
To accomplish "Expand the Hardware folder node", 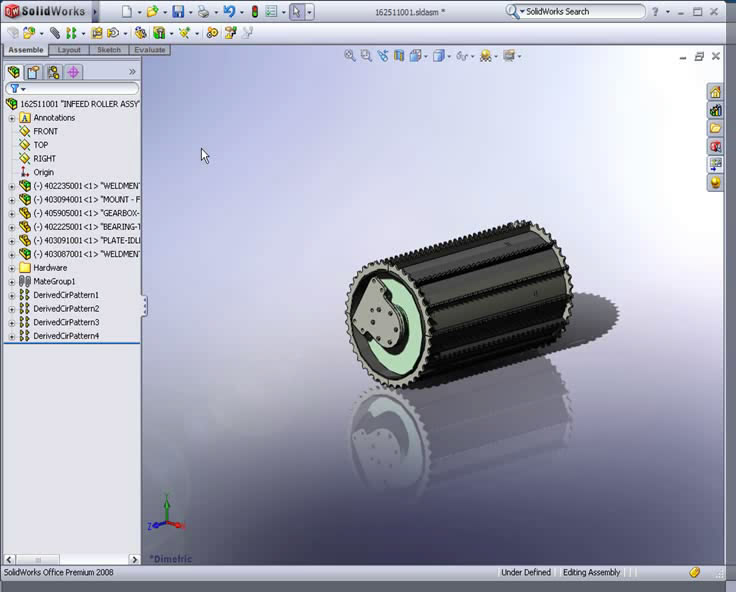I will pos(12,269).
